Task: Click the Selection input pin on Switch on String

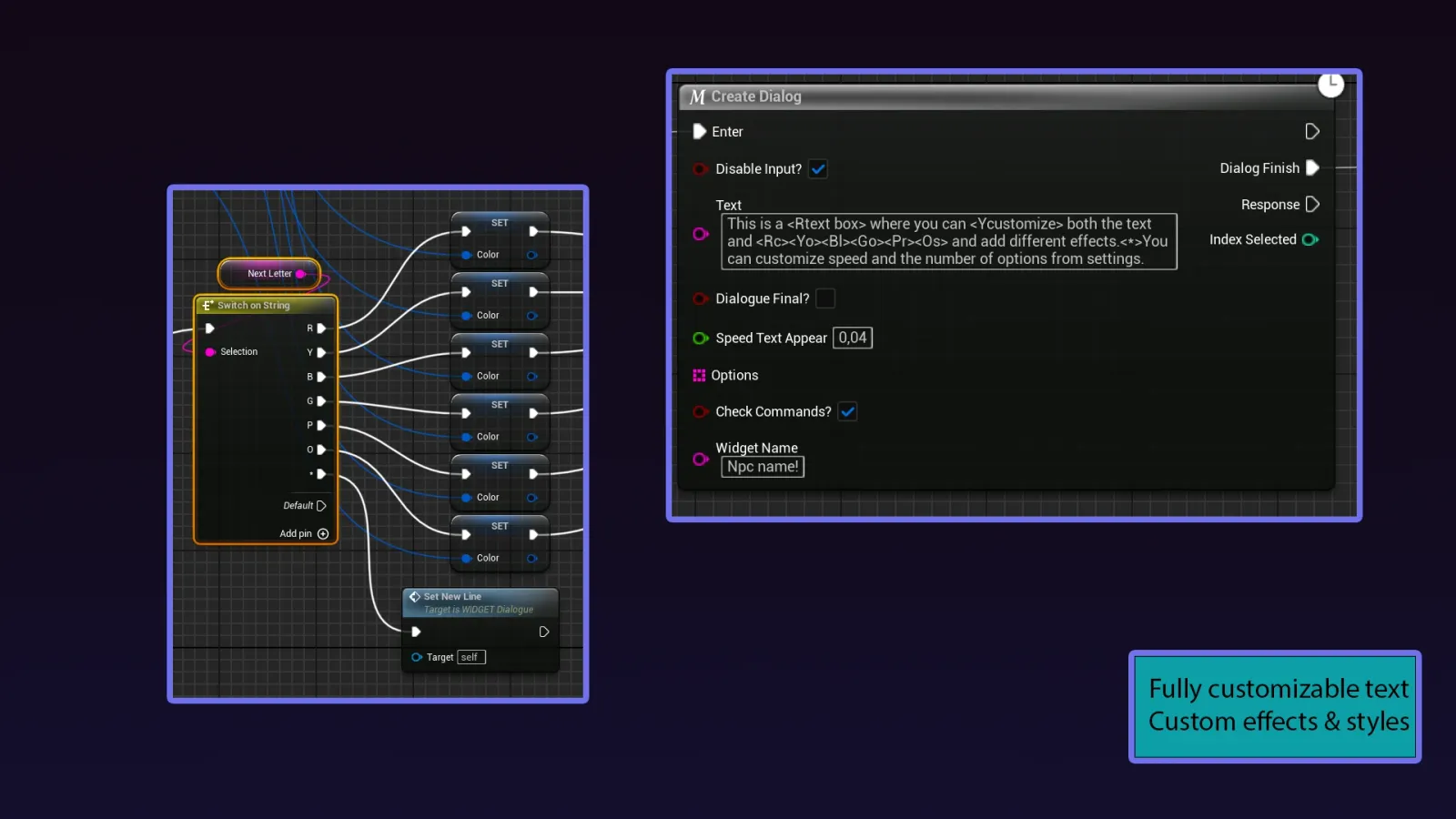Action: pos(211,351)
